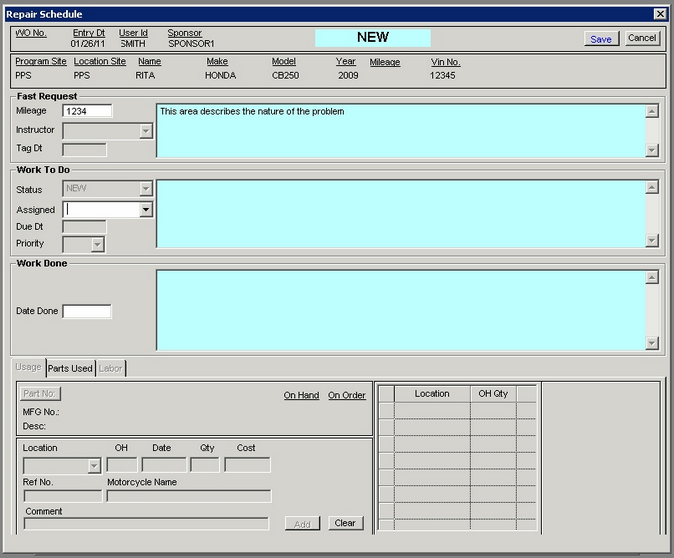Viewport: 674px width, 558px height.
Task: Click the On Hand link
Action: pyautogui.click(x=301, y=395)
